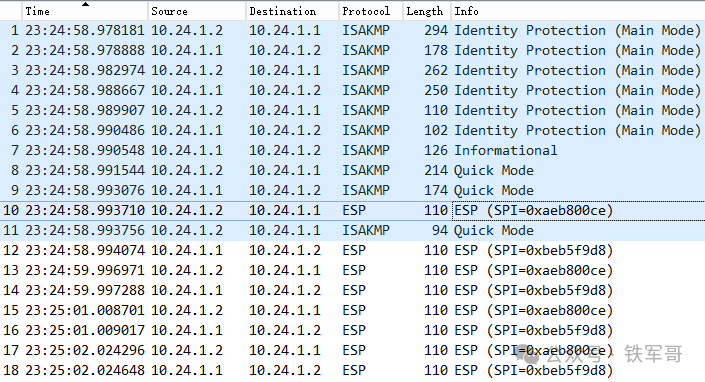The image size is (705, 382).
Task: Click the Info cell of packet 16
Action: tap(534, 330)
